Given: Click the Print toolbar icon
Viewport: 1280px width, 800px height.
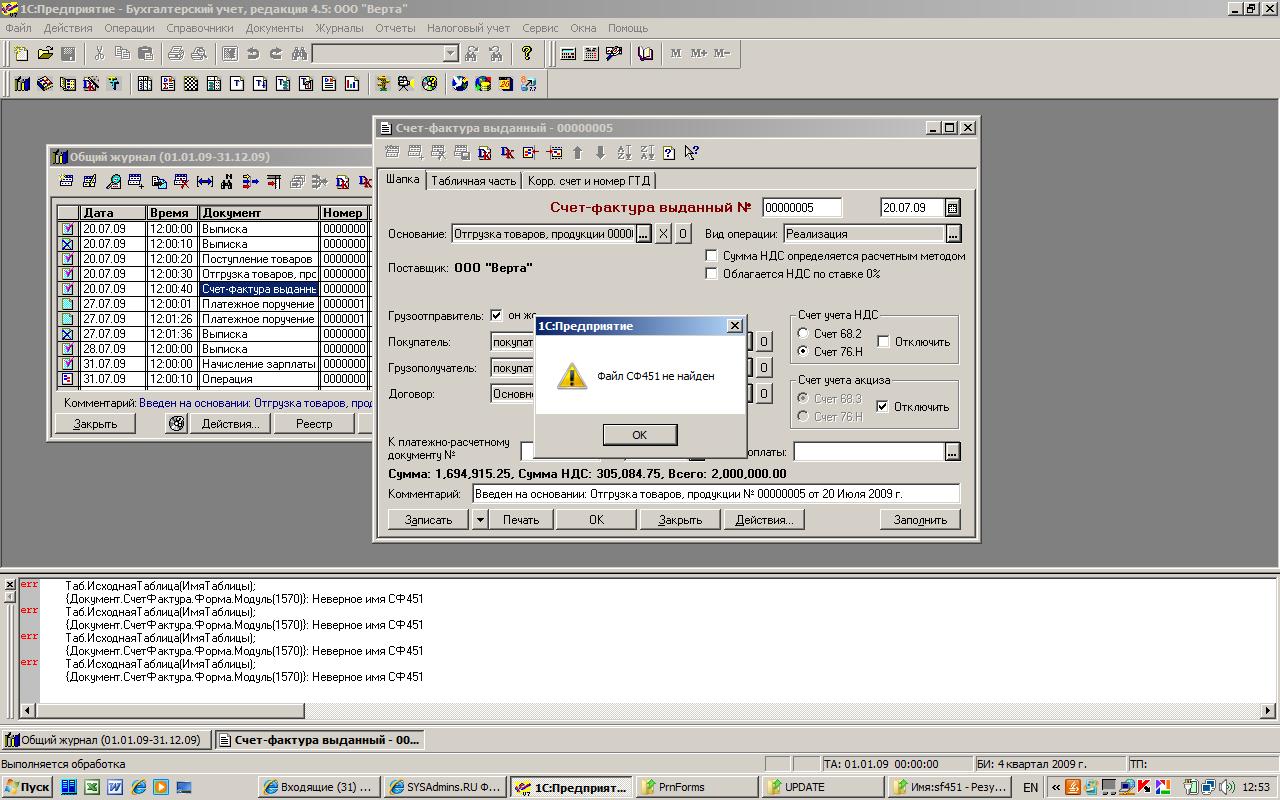Looking at the screenshot, I should click(x=176, y=54).
